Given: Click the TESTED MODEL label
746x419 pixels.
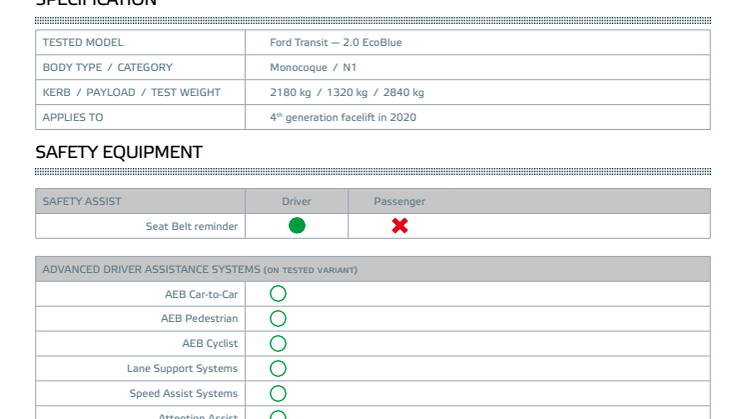Looking at the screenshot, I should tap(83, 42).
